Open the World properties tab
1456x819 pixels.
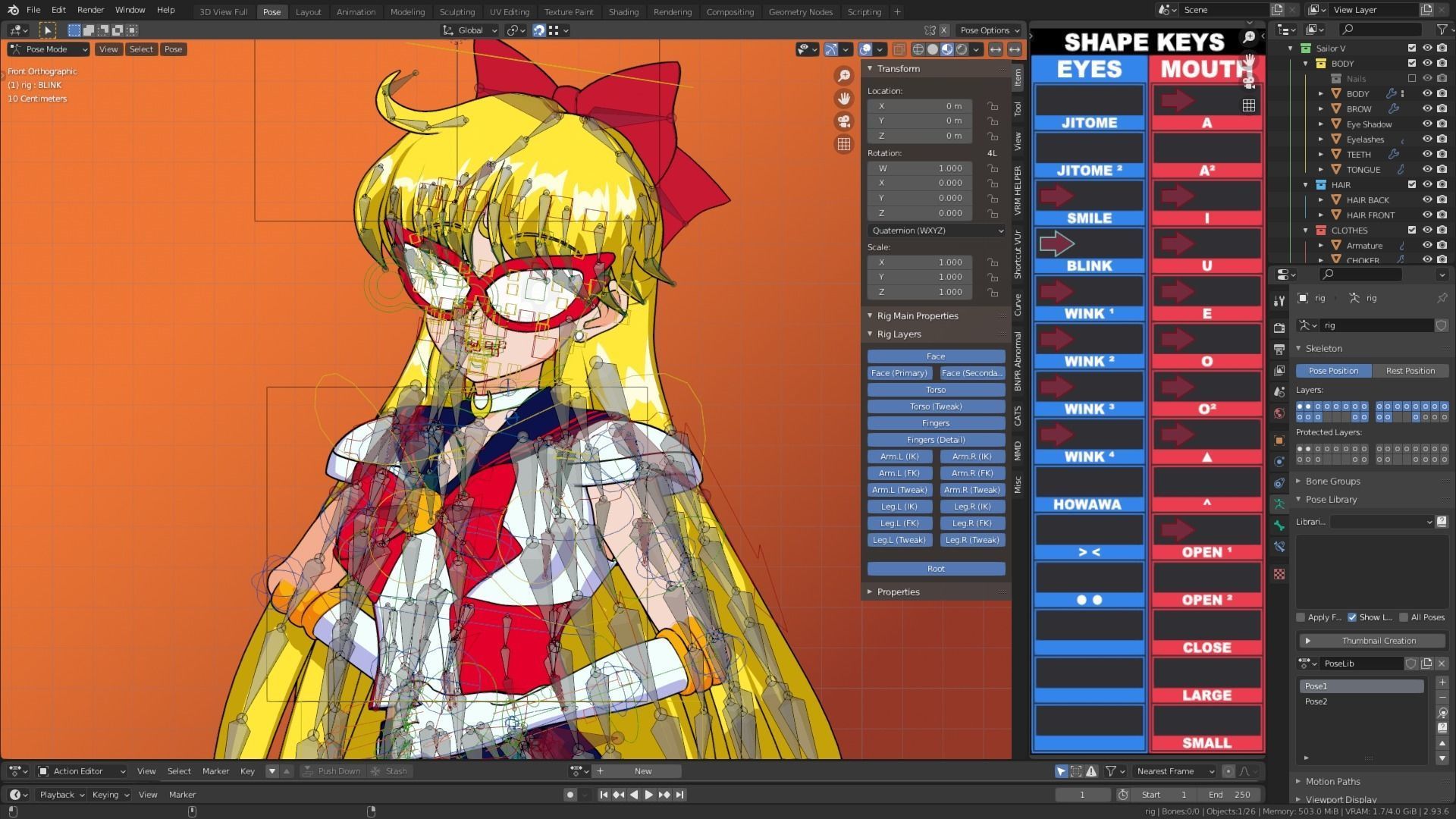(x=1279, y=413)
